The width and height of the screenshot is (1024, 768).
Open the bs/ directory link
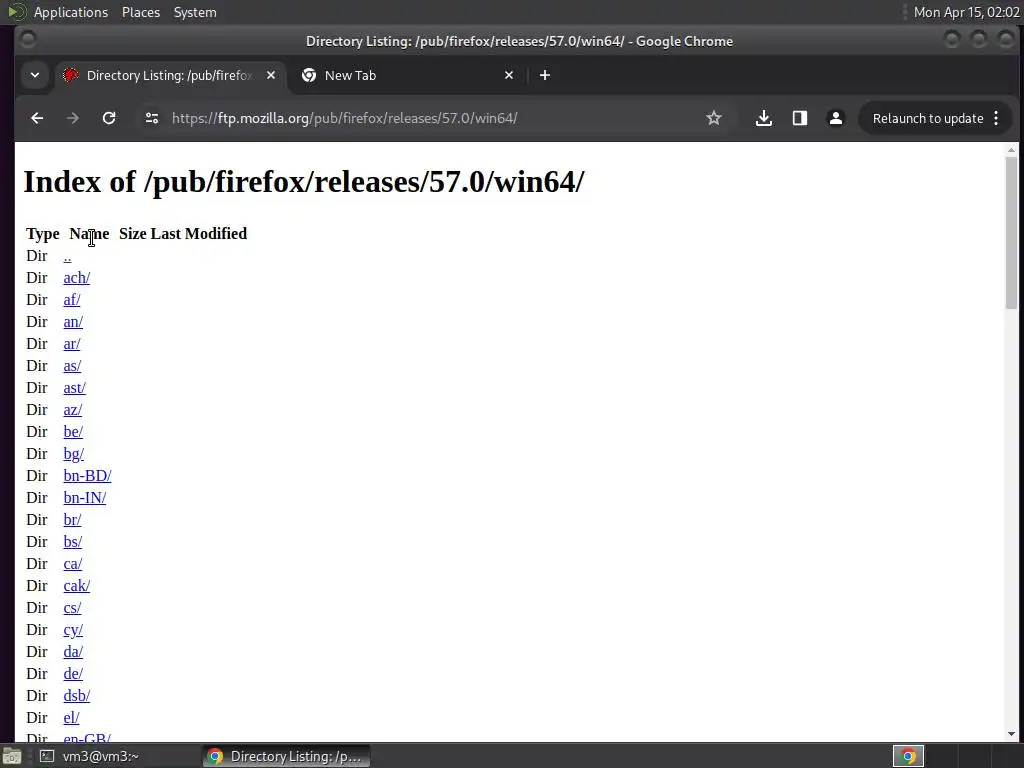pos(72,541)
